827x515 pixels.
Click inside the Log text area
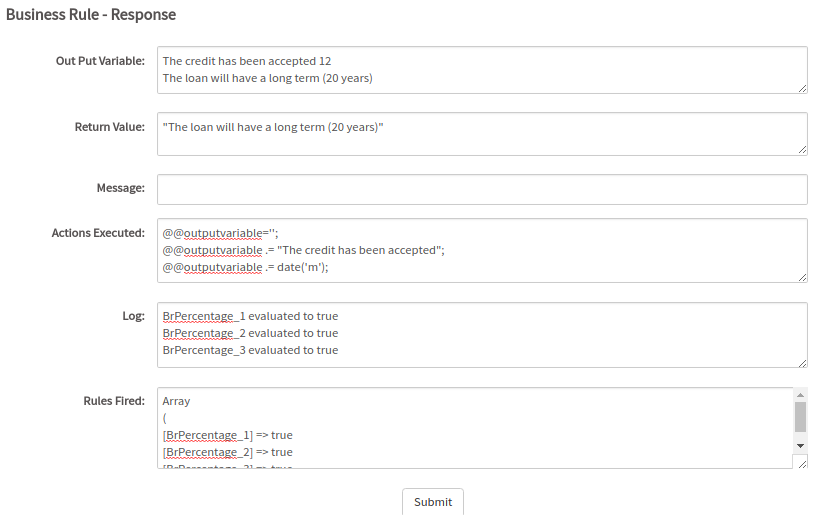tap(480, 335)
